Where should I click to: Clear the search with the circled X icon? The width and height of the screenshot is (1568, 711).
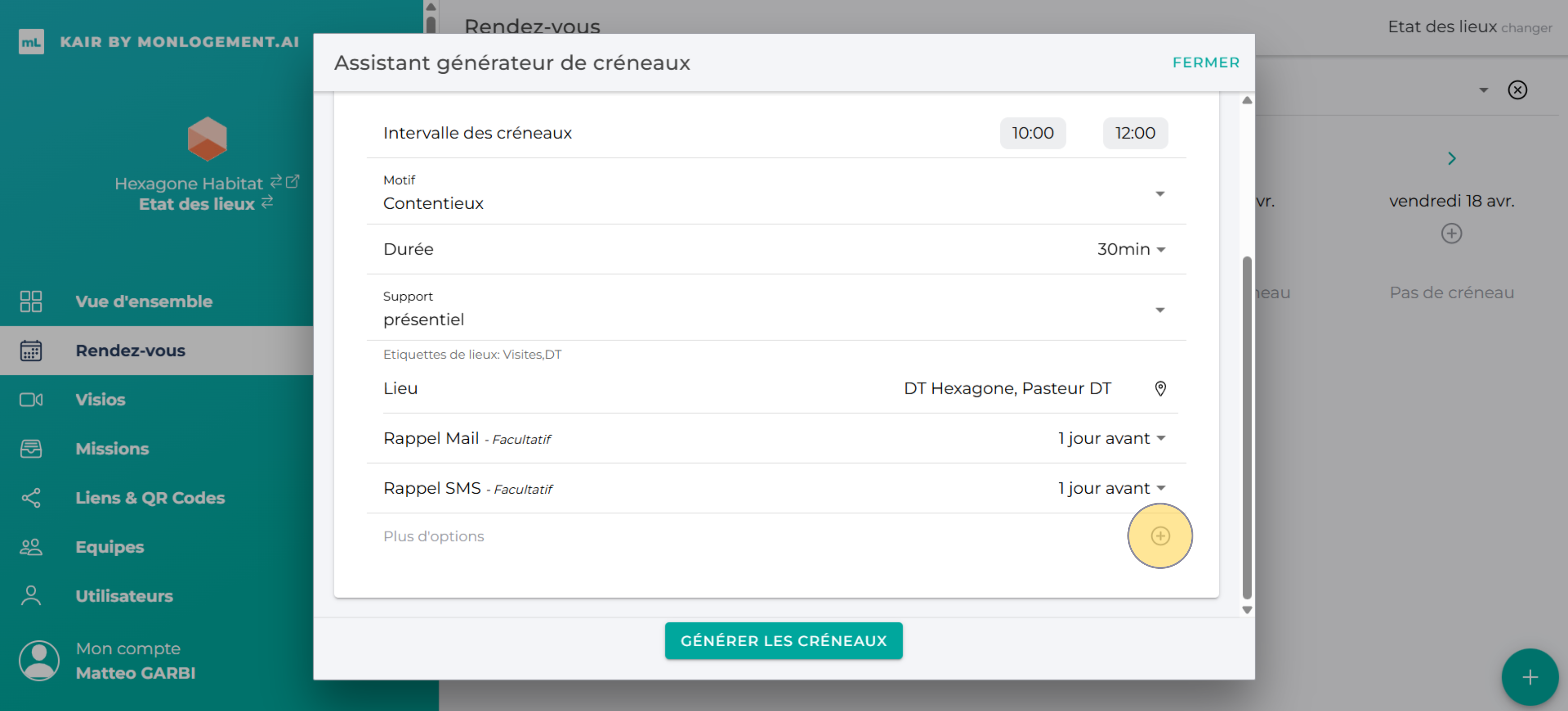(x=1517, y=89)
